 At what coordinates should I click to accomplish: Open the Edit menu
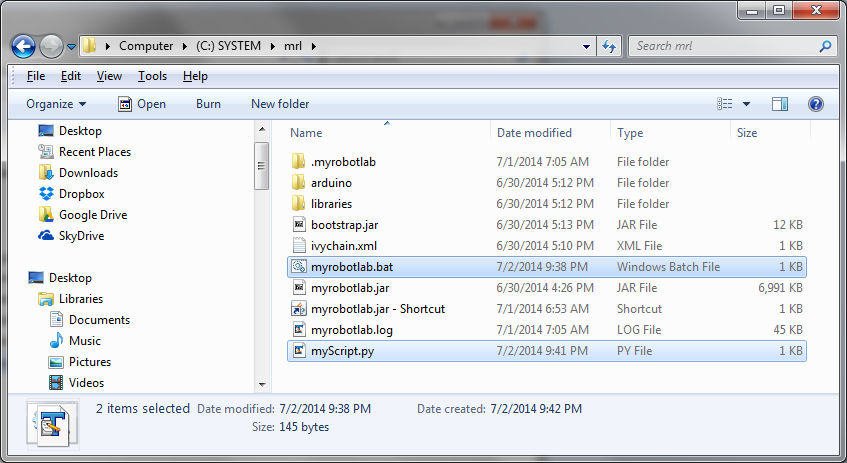(71, 76)
